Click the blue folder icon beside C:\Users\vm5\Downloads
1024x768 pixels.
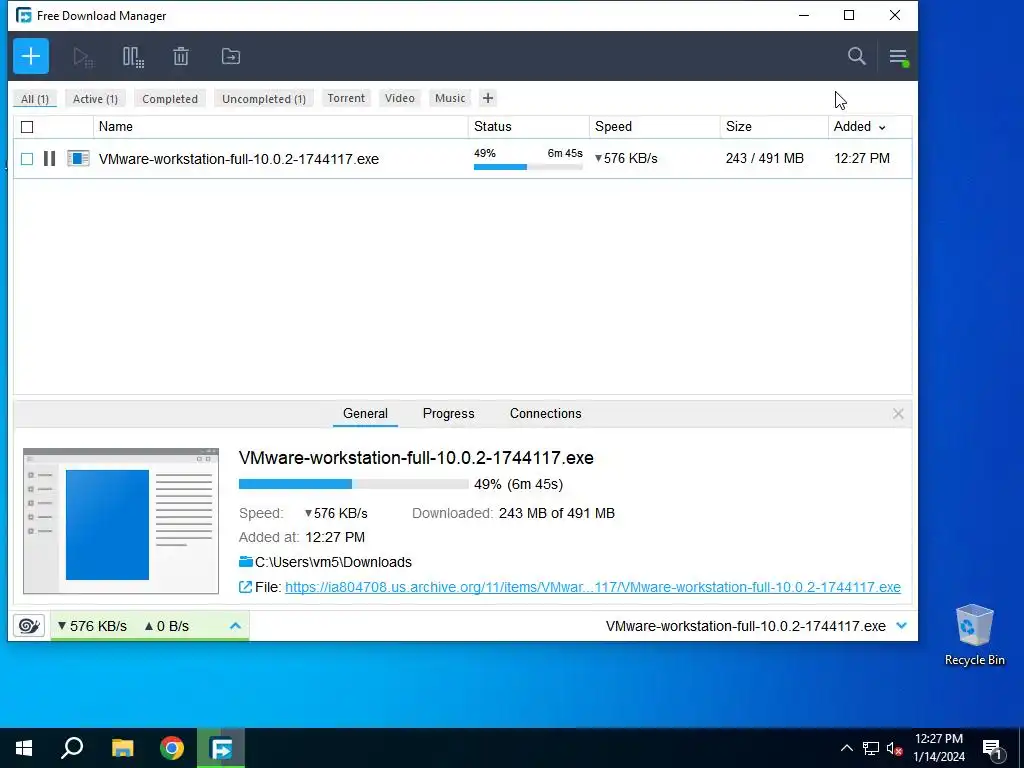246,562
